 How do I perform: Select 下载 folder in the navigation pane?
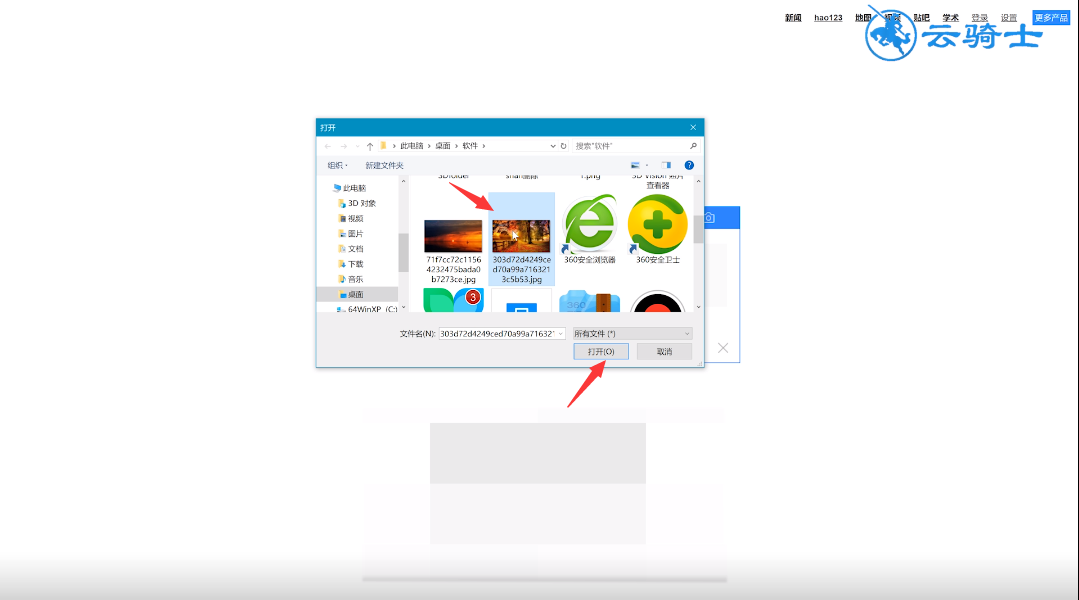pos(351,264)
